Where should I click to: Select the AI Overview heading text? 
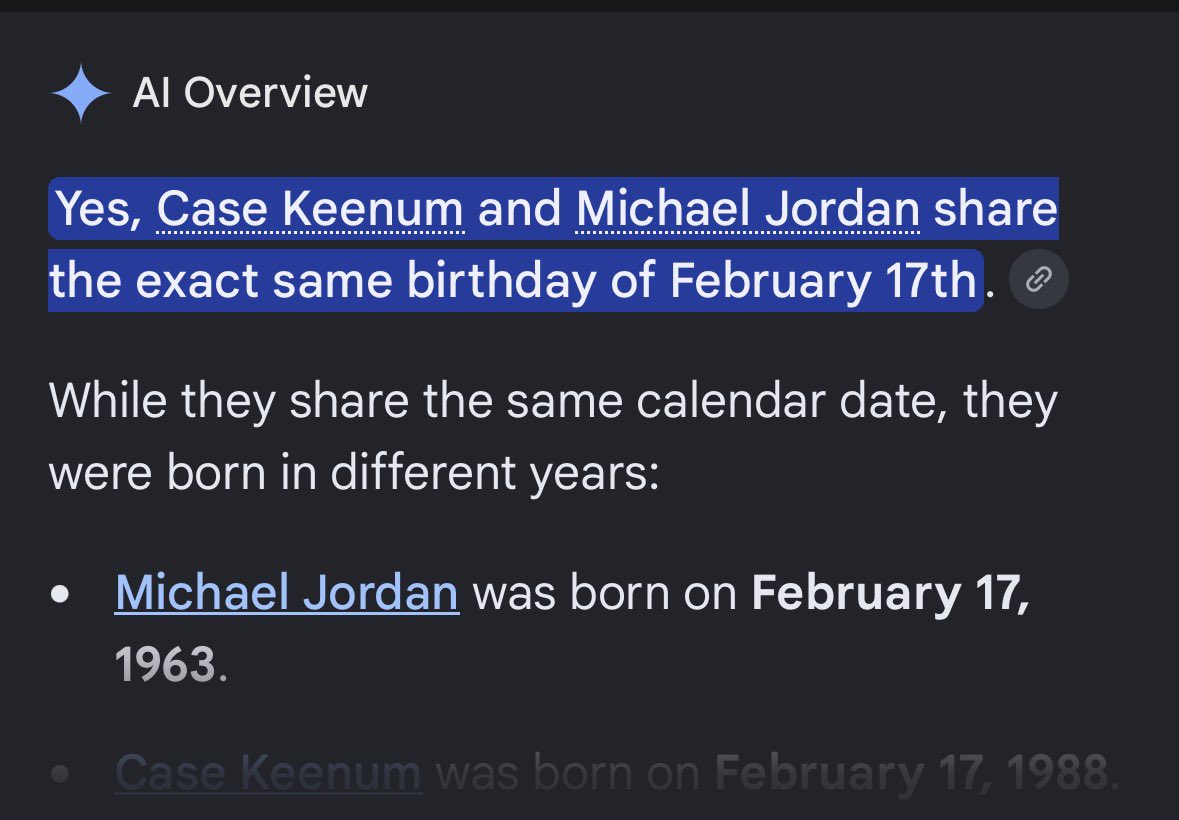pyautogui.click(x=250, y=93)
